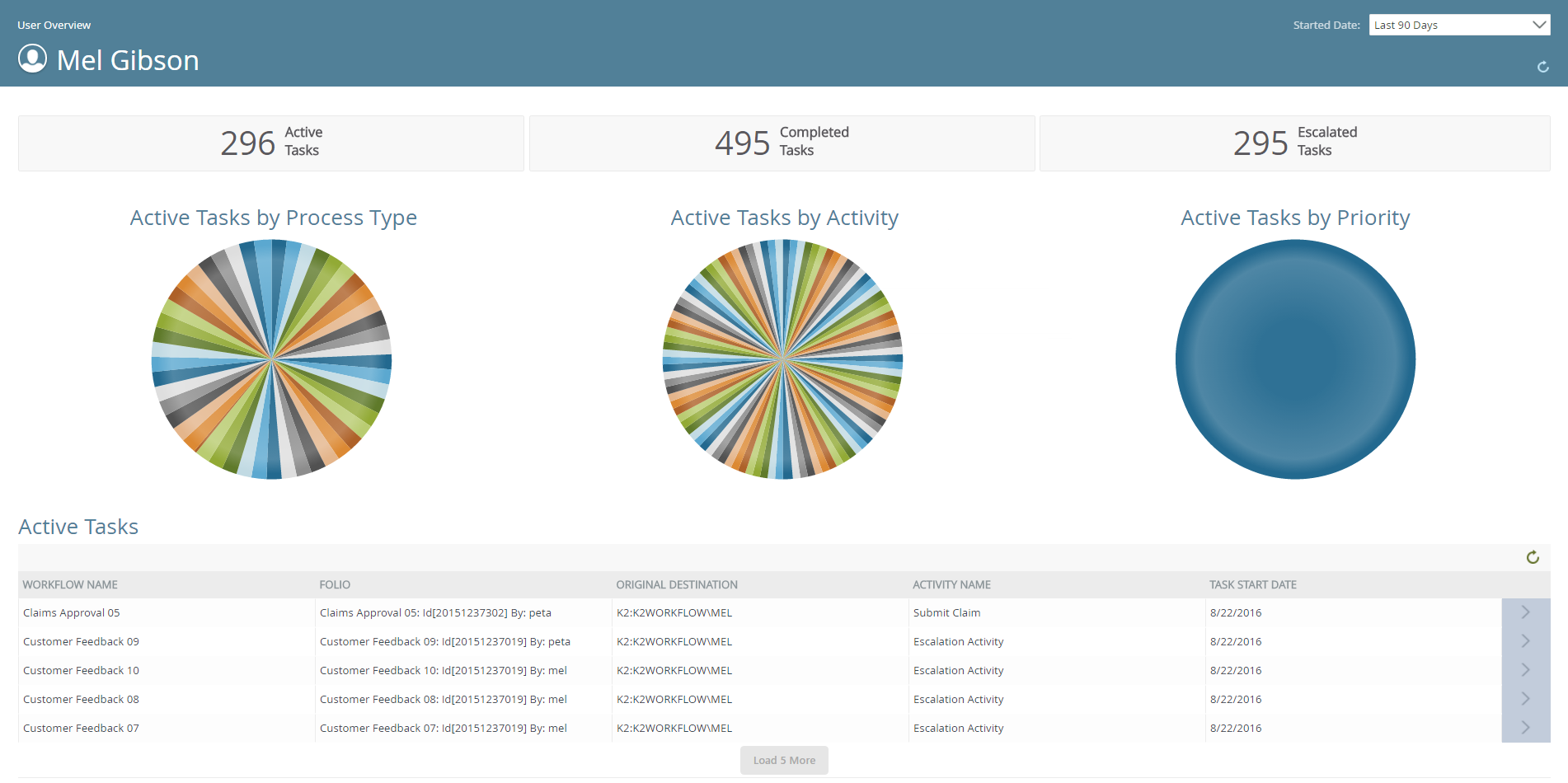Screen dimensions: 1568x783
Task: Click the refresh icon in the header bar
Action: 1542,67
